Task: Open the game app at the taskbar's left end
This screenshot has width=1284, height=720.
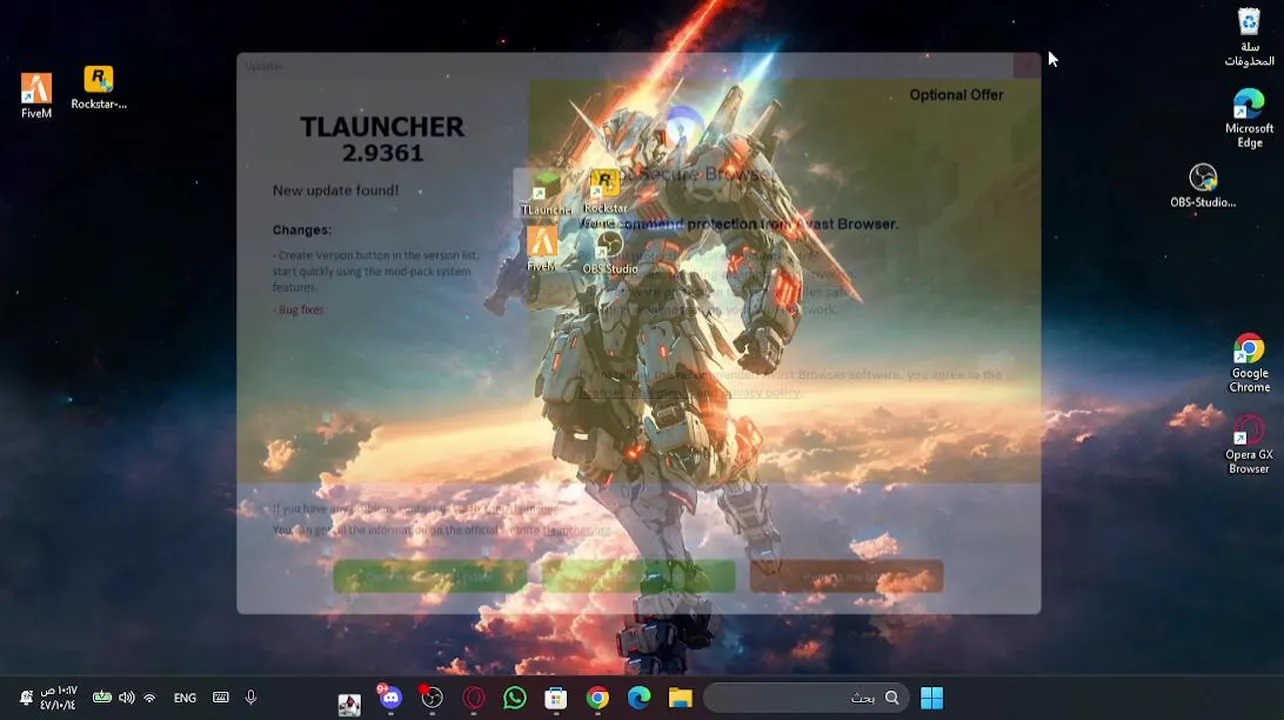Action: (x=349, y=704)
